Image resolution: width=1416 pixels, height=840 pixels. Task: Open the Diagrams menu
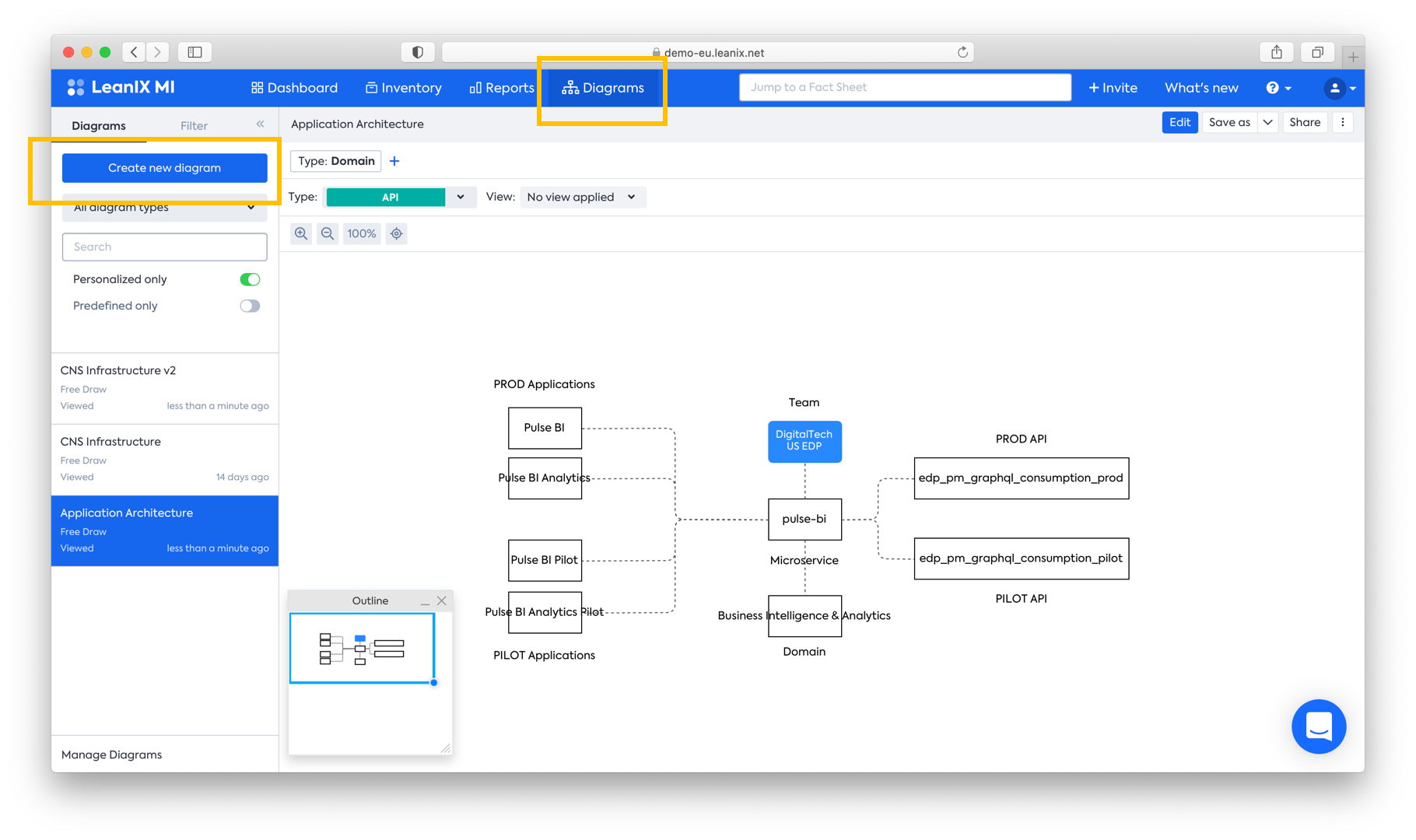click(x=604, y=88)
